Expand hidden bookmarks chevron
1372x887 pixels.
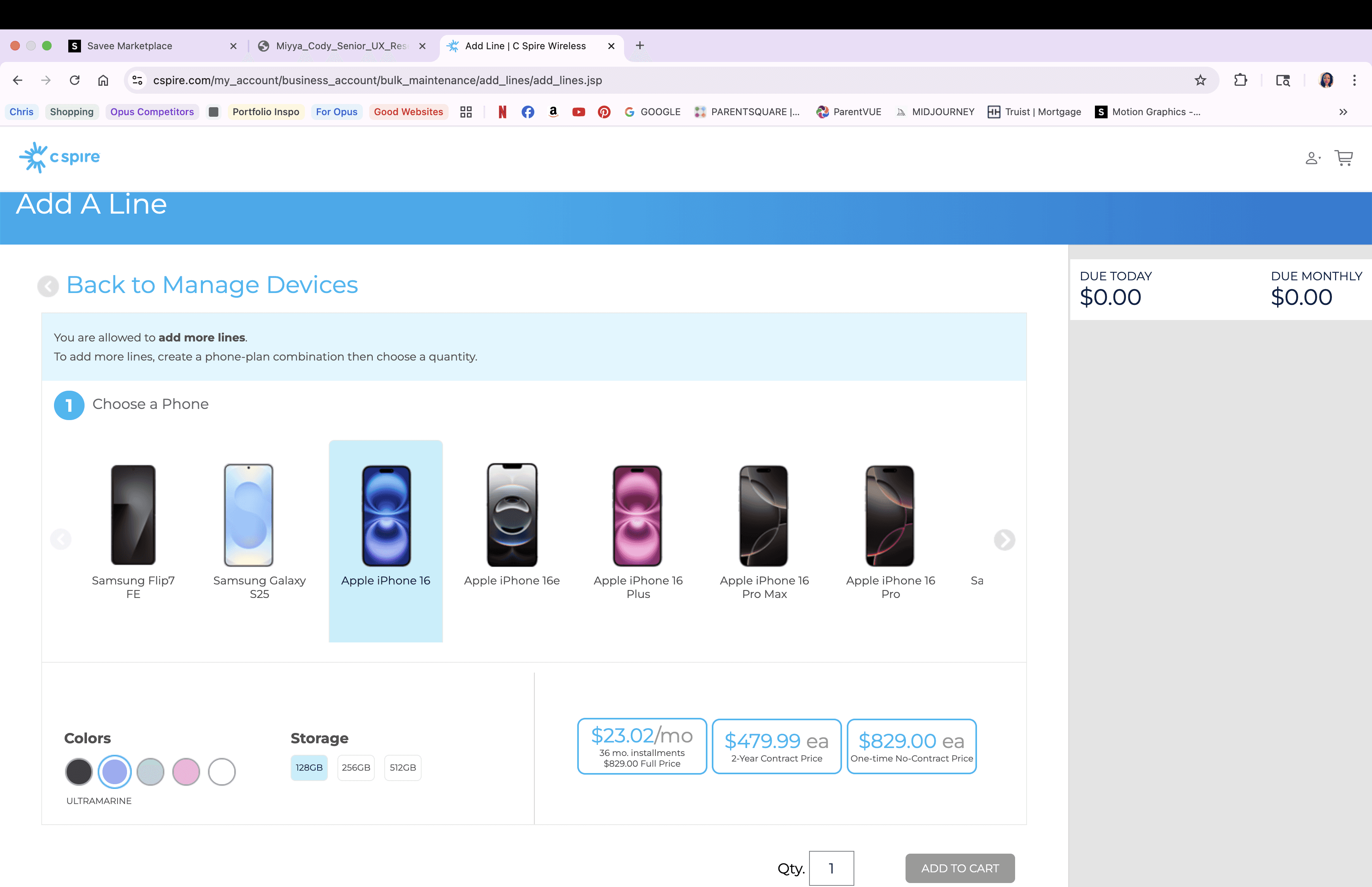[x=1343, y=112]
